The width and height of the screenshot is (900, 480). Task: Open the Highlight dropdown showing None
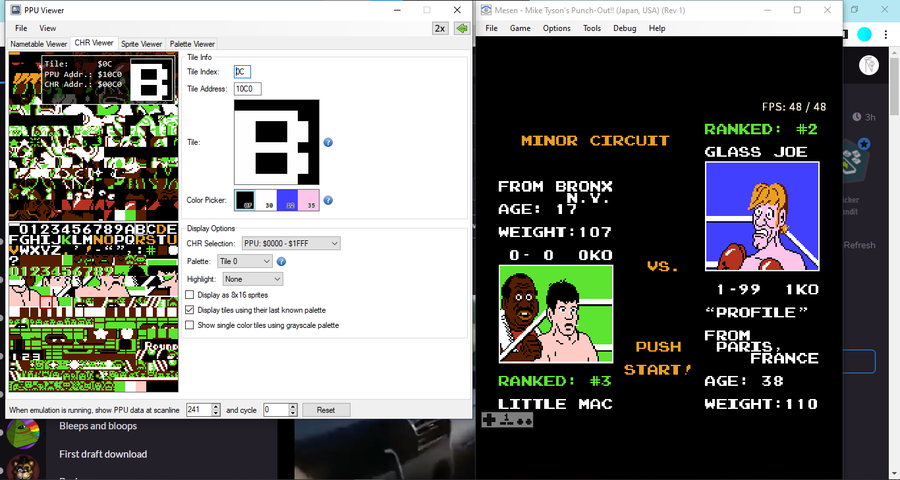click(253, 279)
